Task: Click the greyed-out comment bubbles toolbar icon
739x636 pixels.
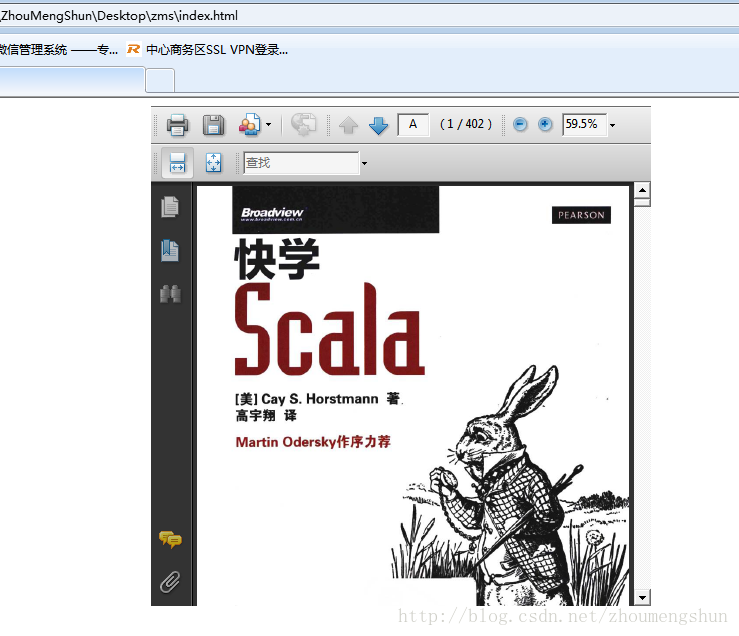Action: tap(303, 125)
